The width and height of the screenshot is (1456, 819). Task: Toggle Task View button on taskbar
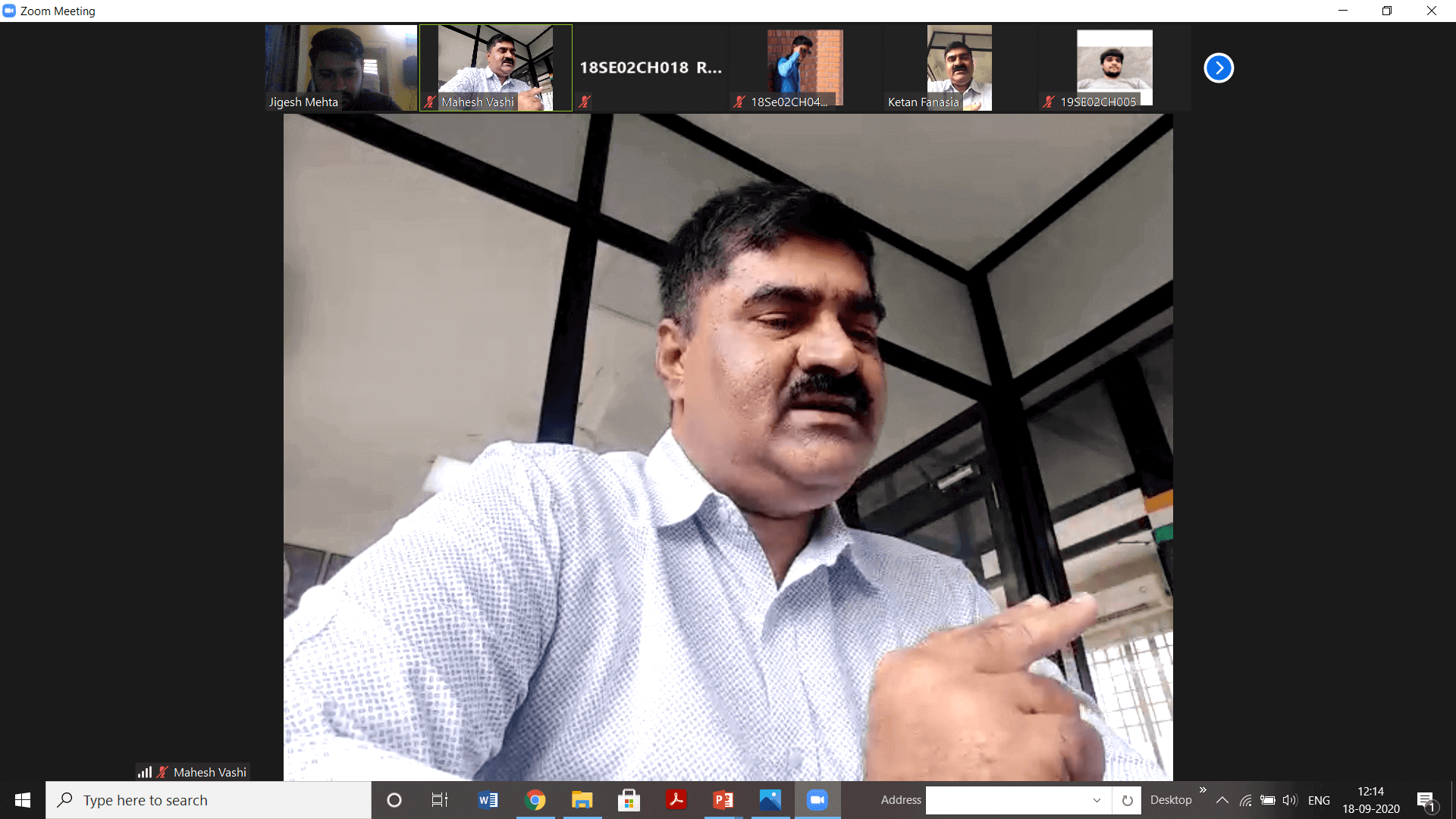440,800
